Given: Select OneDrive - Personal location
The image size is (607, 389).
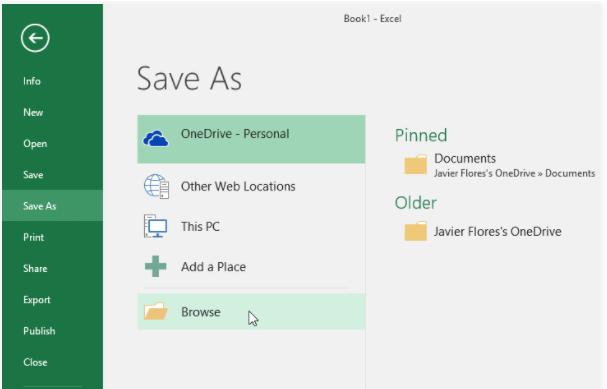Looking at the screenshot, I should click(251, 139).
